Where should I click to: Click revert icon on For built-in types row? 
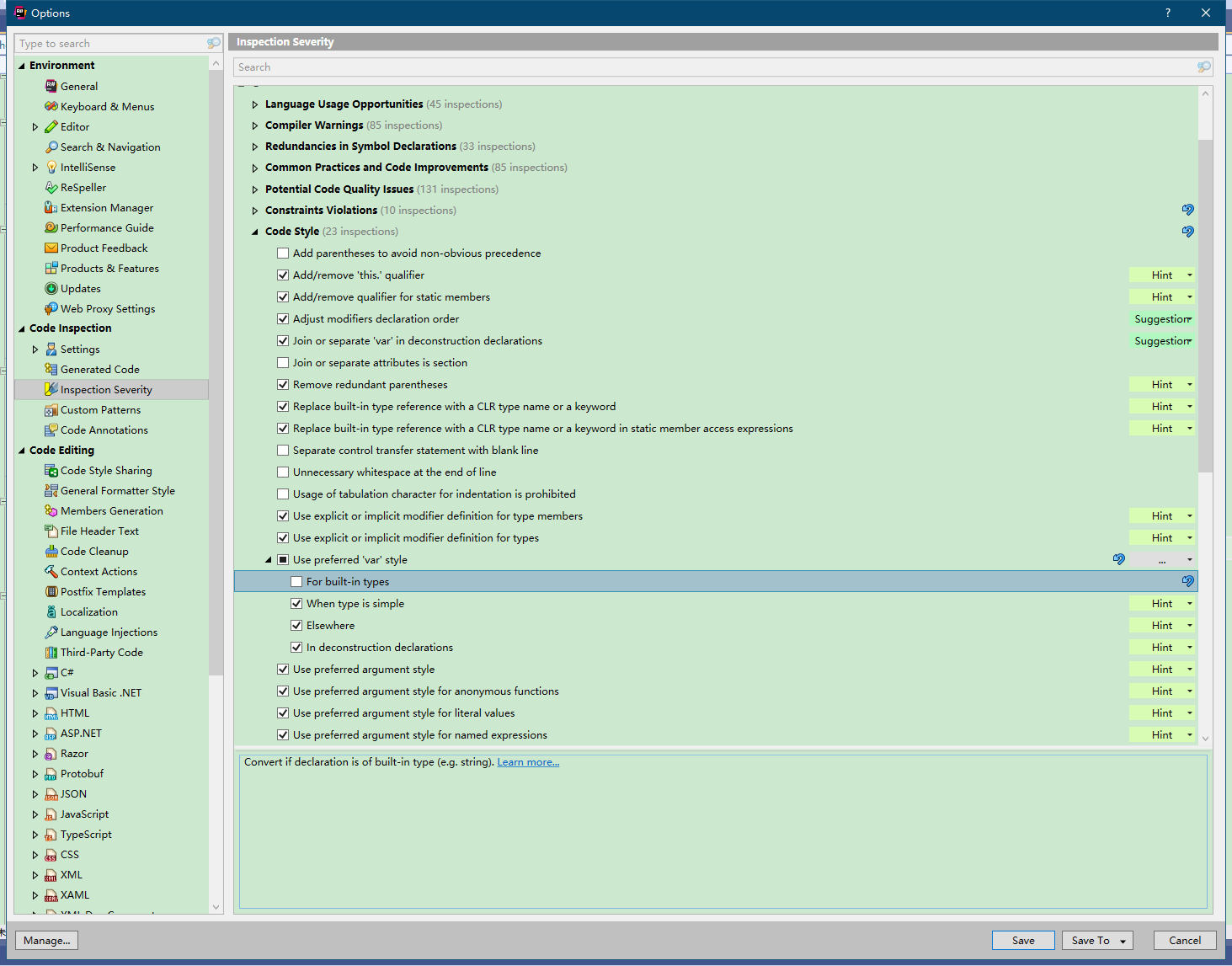1187,581
